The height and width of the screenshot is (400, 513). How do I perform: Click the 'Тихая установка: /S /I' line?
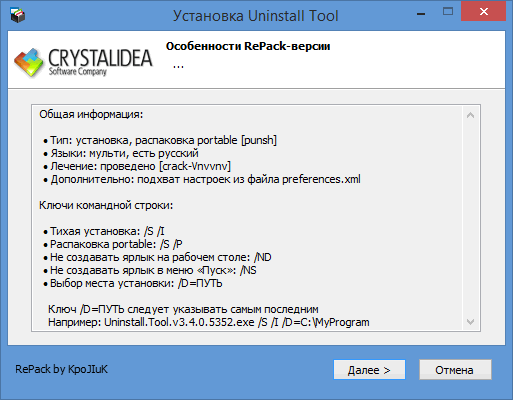[104, 231]
